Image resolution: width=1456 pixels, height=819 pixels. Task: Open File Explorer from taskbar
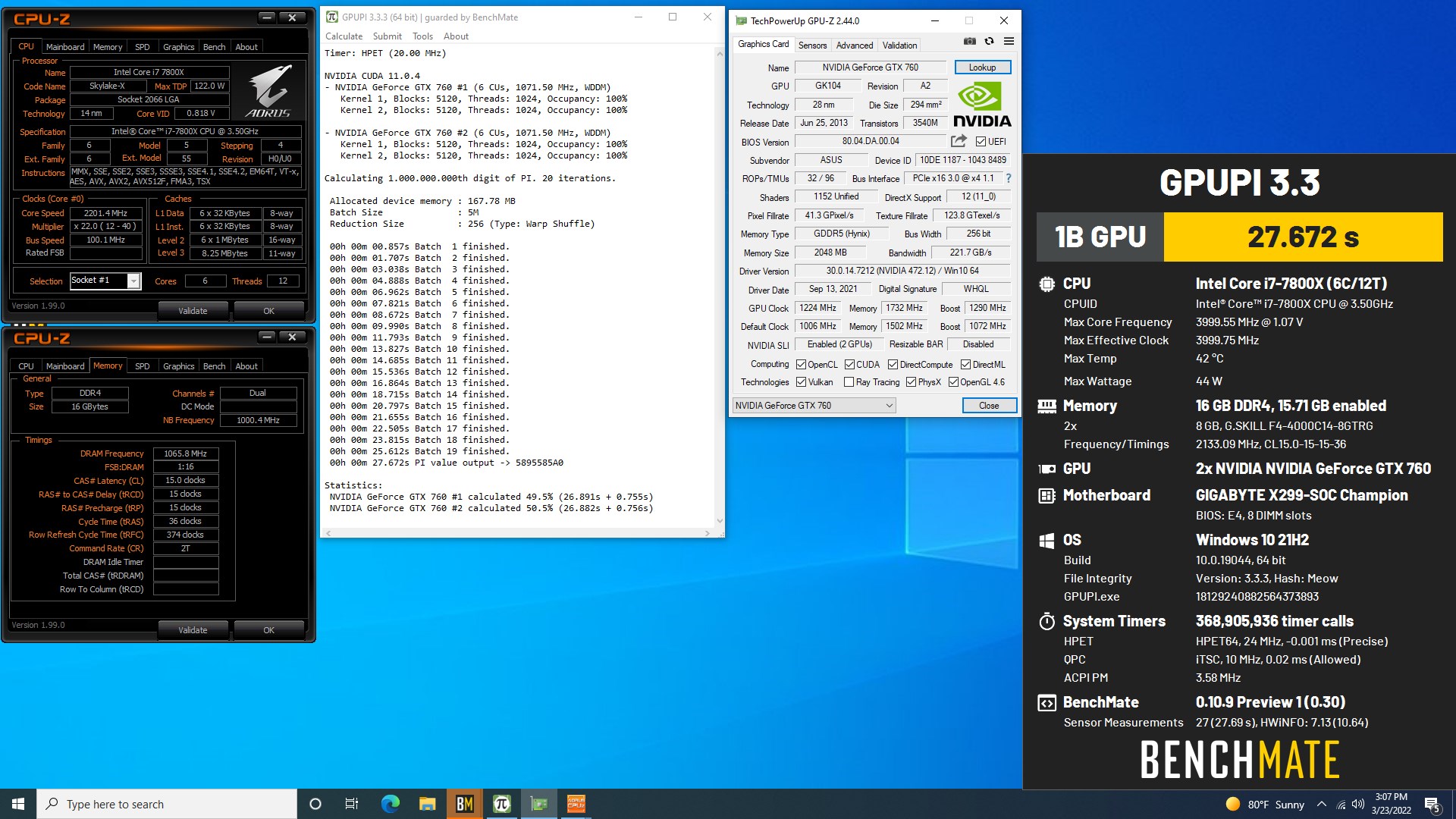click(427, 804)
